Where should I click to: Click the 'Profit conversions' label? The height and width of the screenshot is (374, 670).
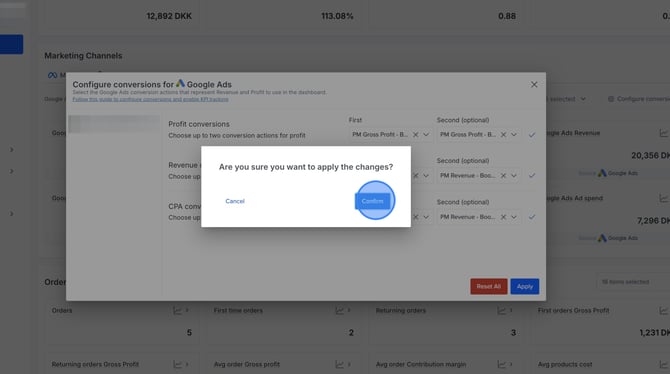(199, 124)
